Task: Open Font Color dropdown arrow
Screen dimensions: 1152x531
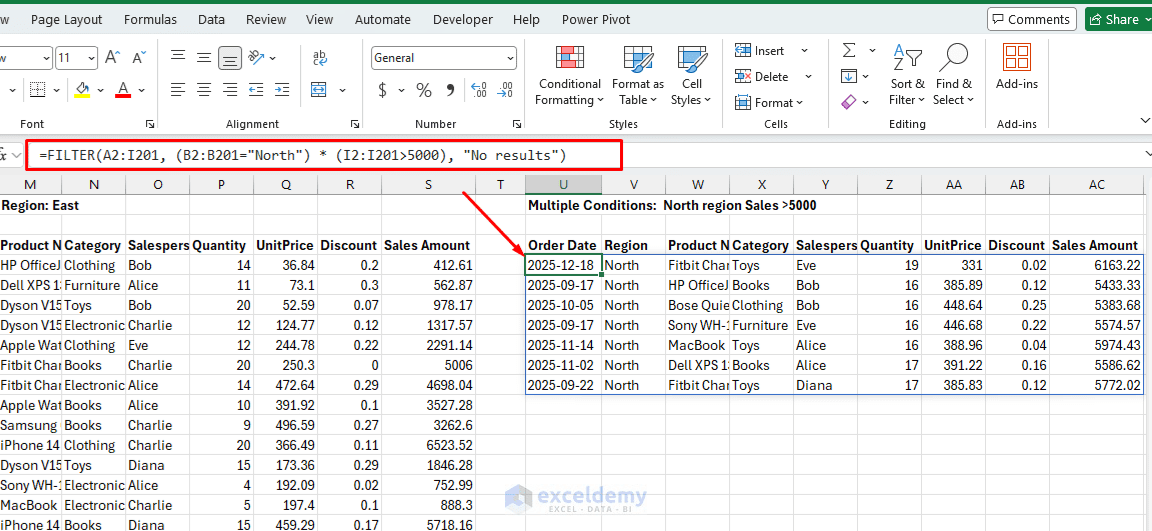Action: coord(142,90)
